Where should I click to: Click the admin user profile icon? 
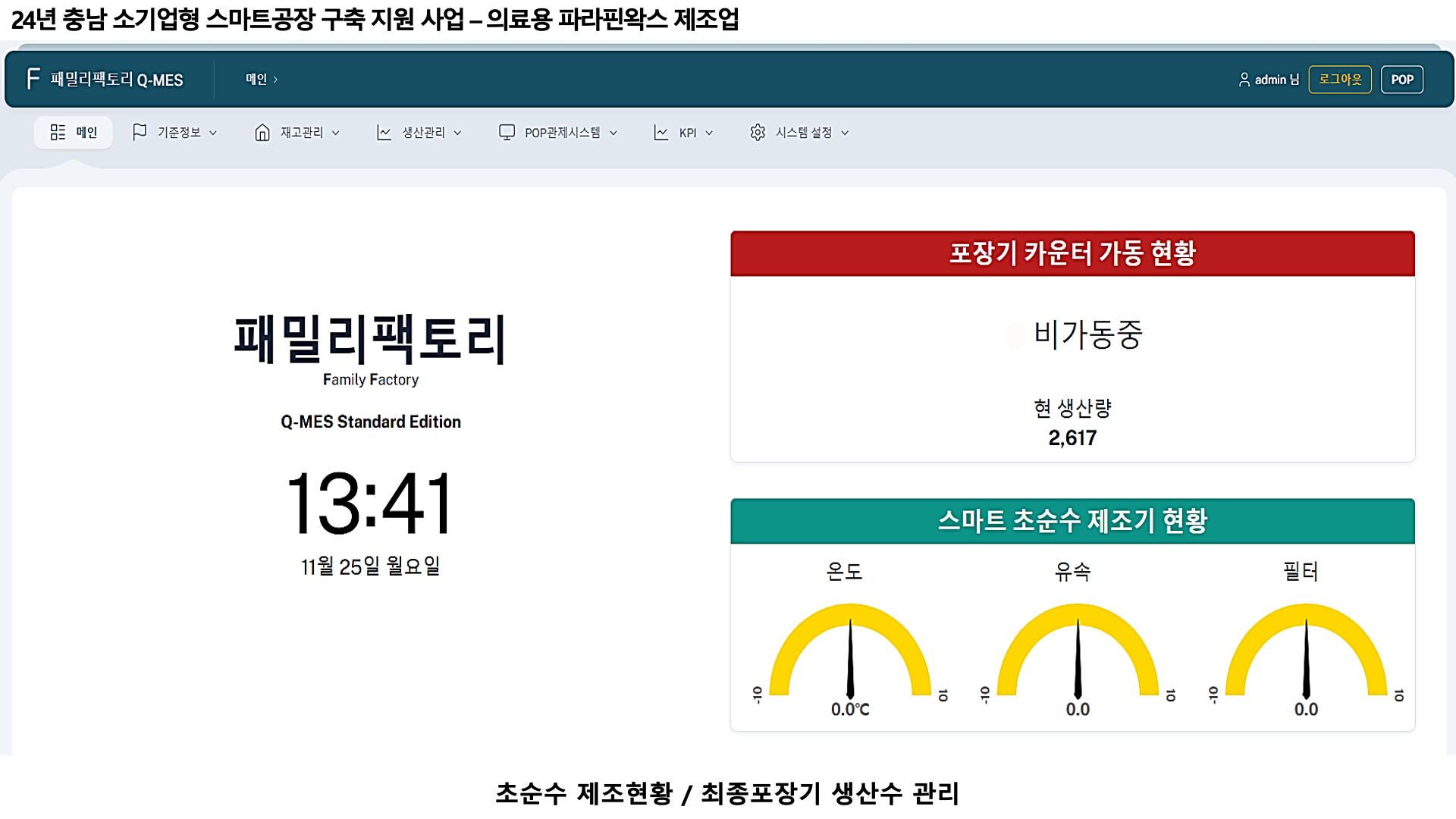click(1244, 80)
